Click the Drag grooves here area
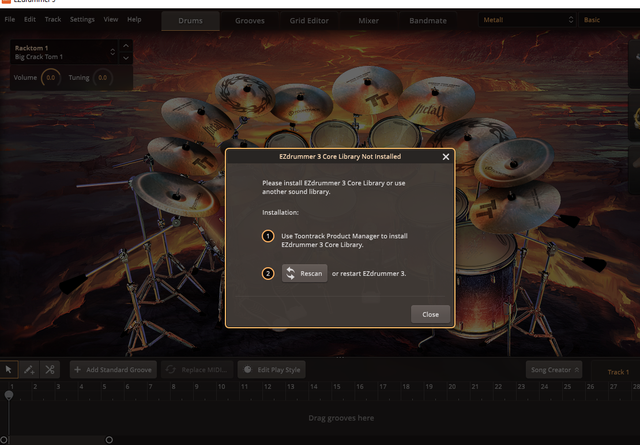Image resolution: width=640 pixels, height=445 pixels. [x=341, y=418]
